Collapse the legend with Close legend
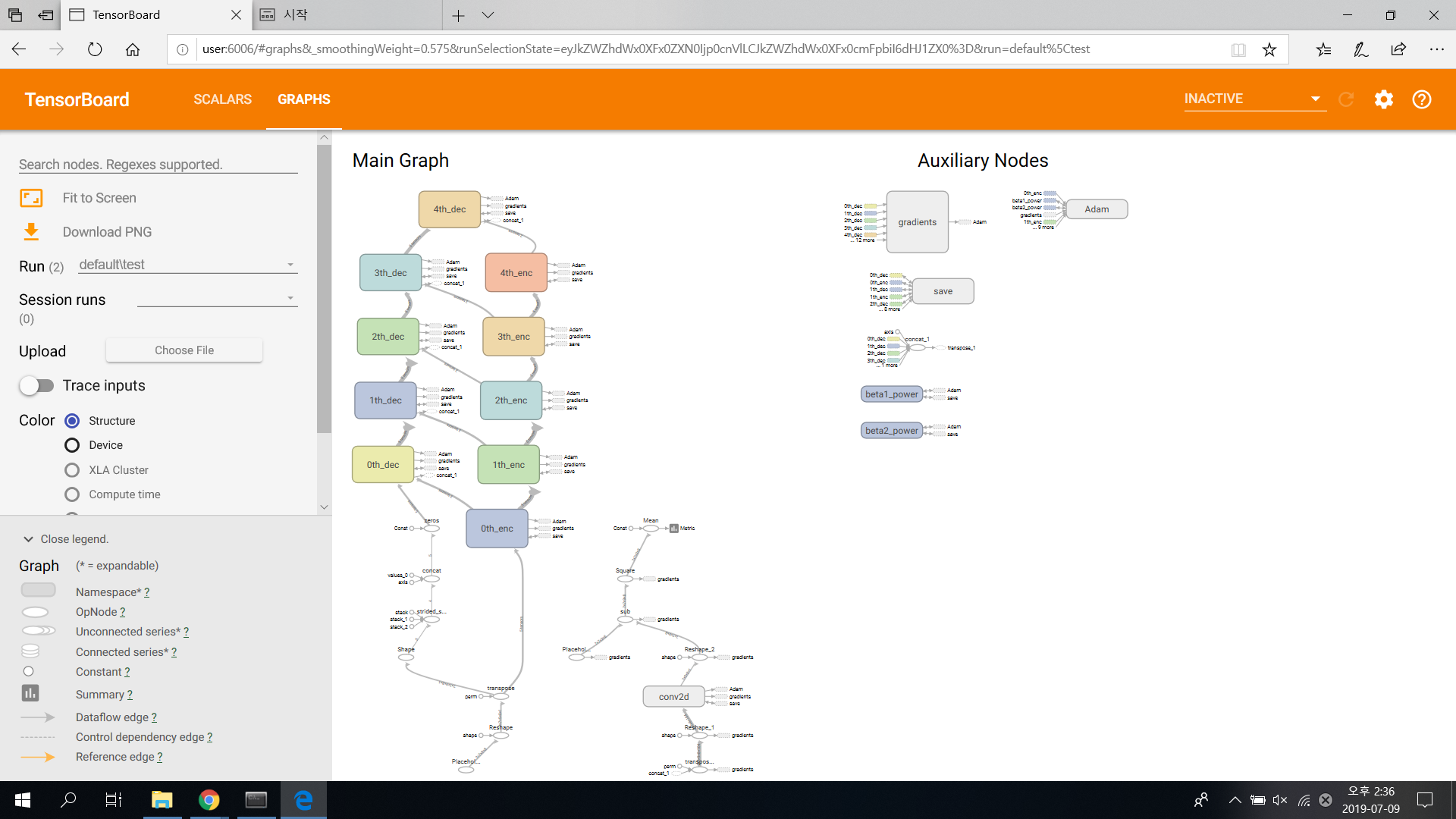 pyautogui.click(x=66, y=539)
